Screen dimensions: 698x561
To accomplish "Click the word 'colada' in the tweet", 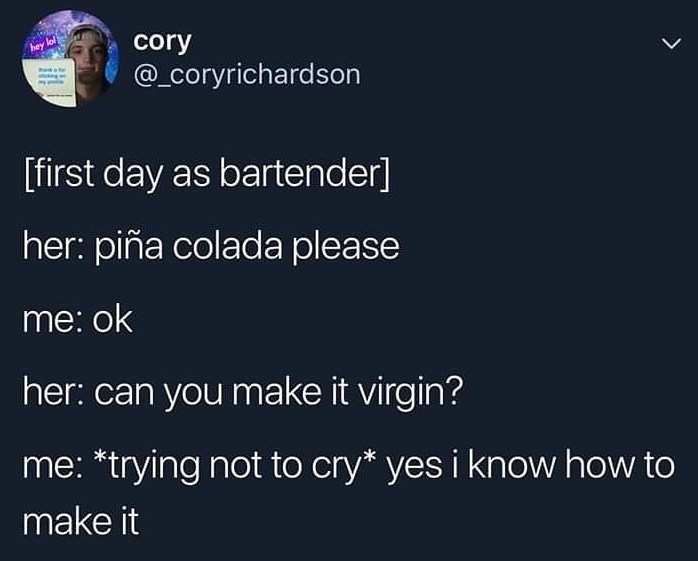I will point(227,246).
